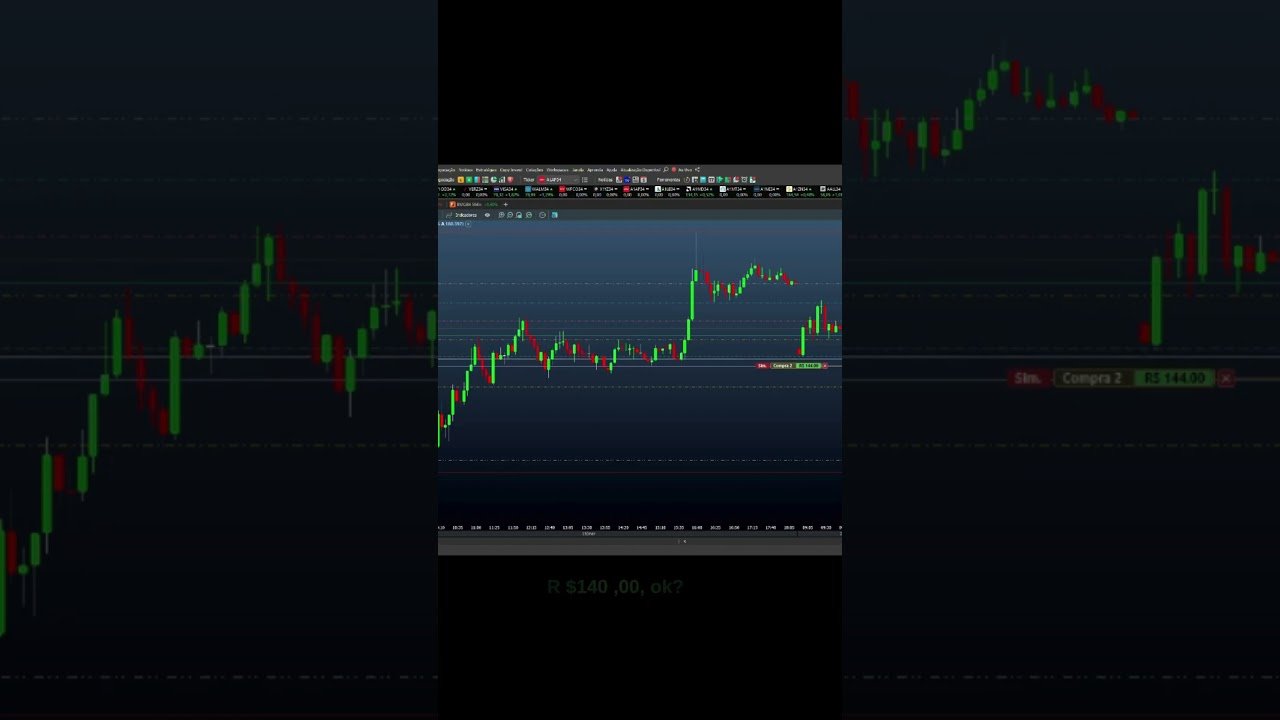Image resolution: width=1280 pixels, height=720 pixels.
Task: Expand the price label dropdown at chart top-left
Action: (x=468, y=224)
